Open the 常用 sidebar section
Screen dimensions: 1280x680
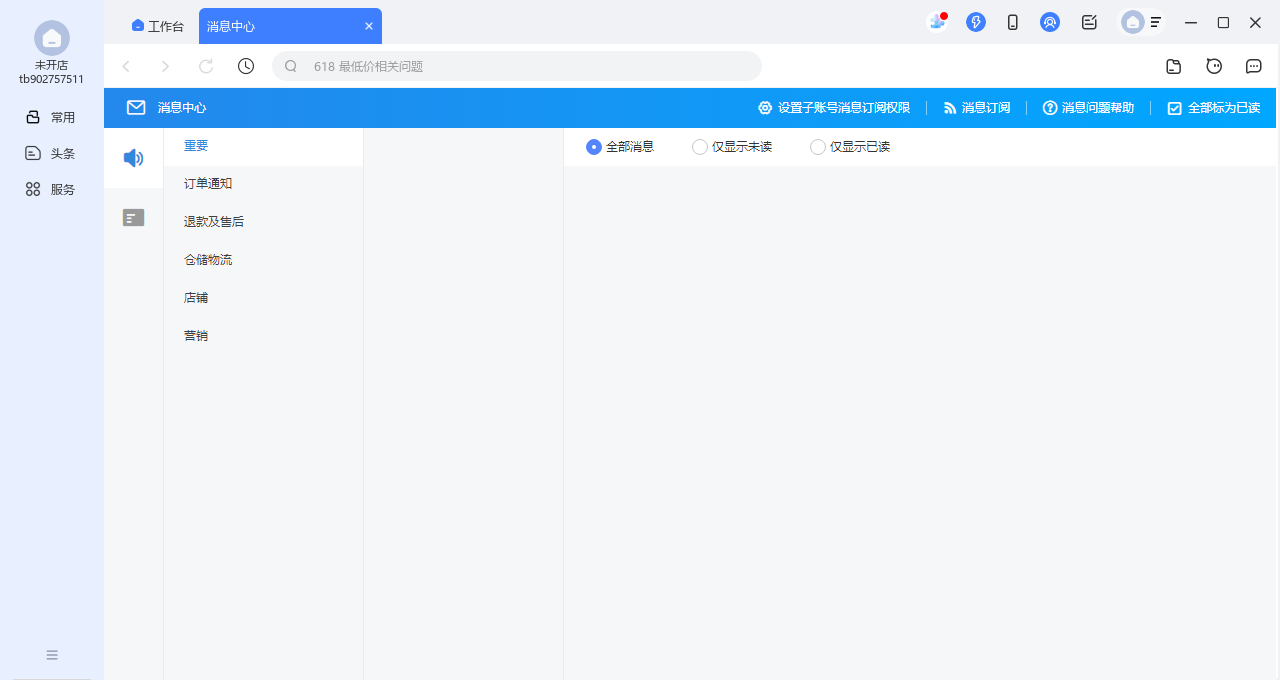[50, 117]
